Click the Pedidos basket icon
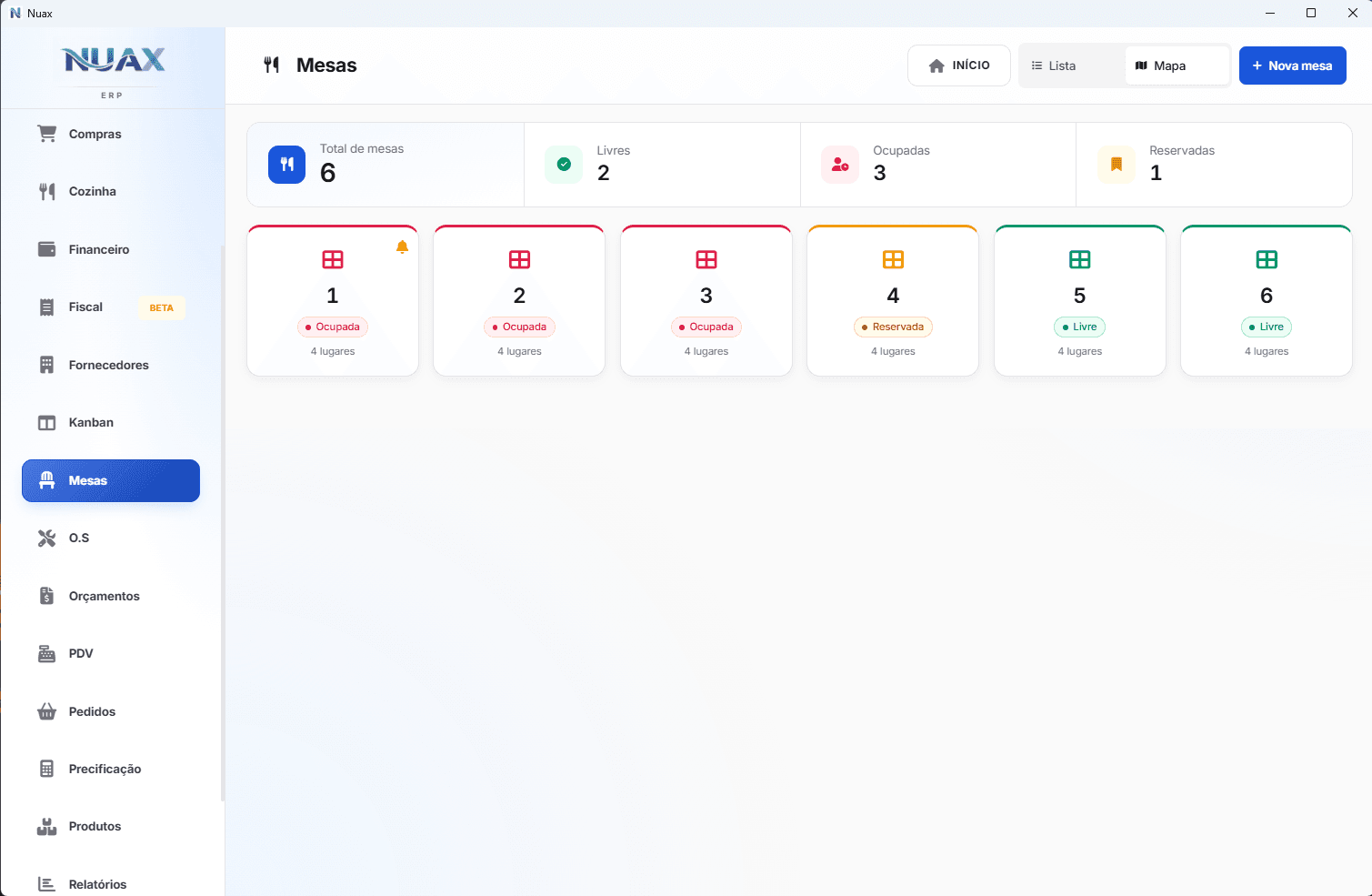The height and width of the screenshot is (896, 1372). pos(46,711)
